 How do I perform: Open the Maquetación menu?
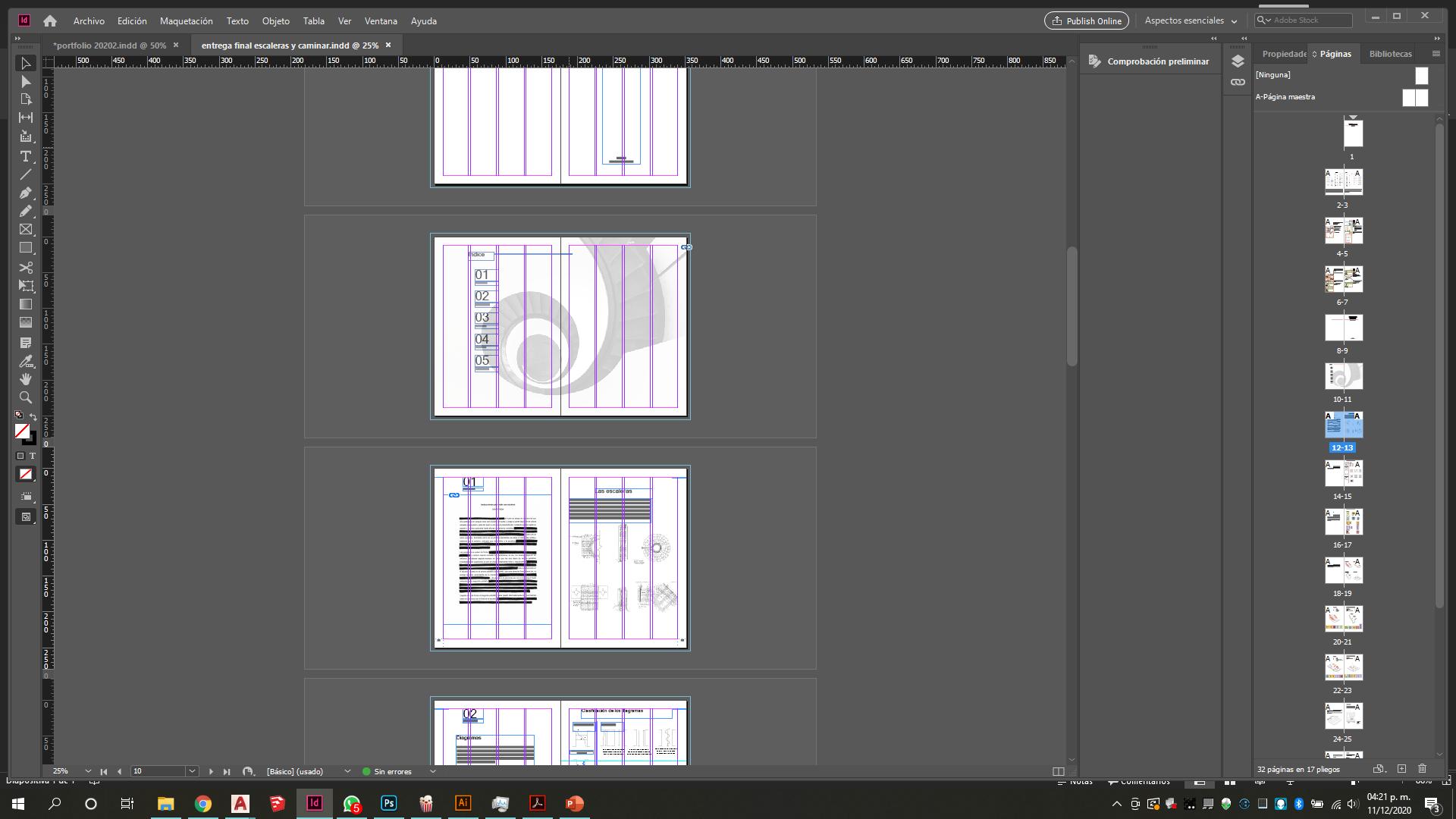[x=186, y=20]
